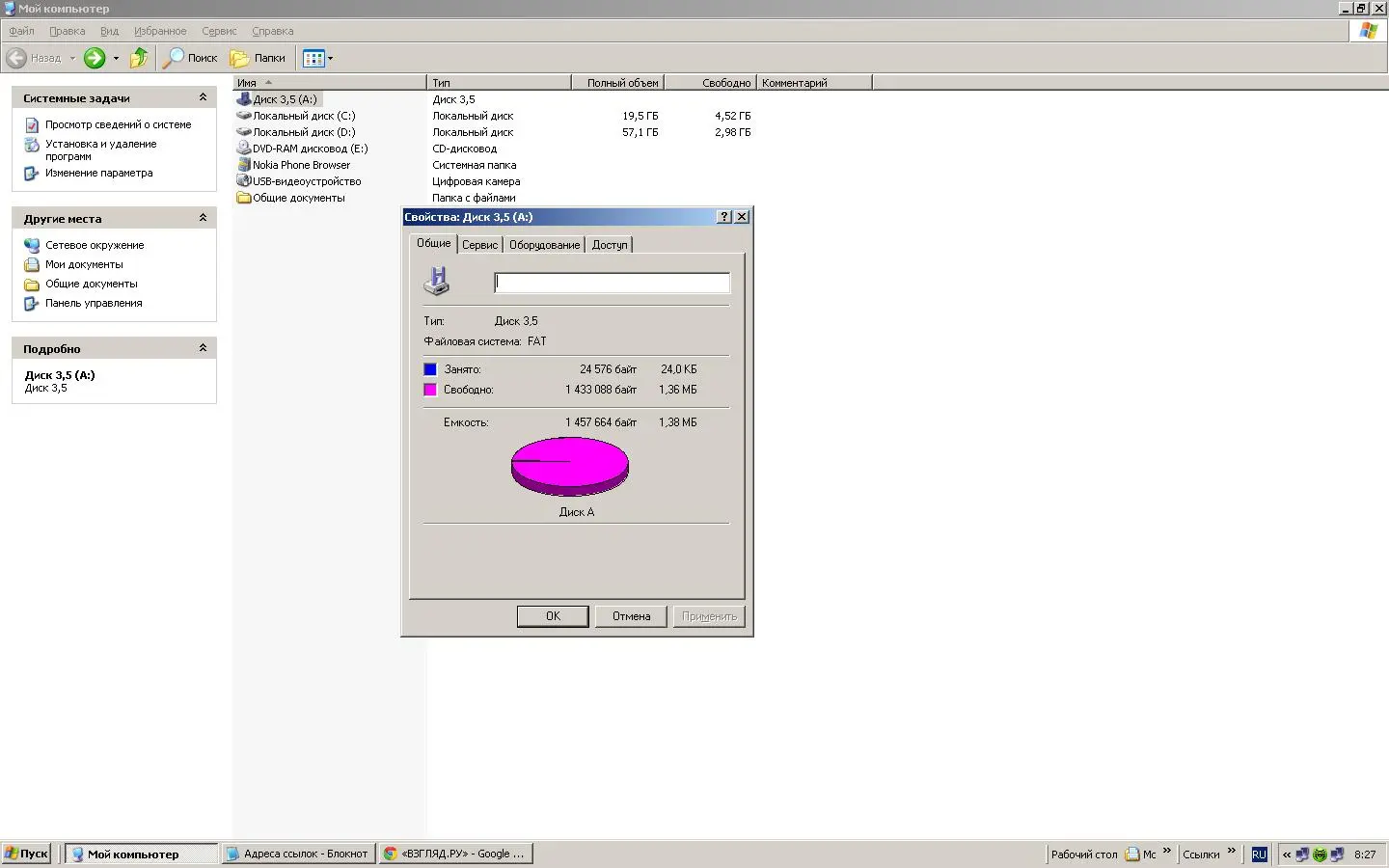
Task: Expand the Рабочий стол toolbar chevron on the taskbar
Action: click(x=1167, y=851)
